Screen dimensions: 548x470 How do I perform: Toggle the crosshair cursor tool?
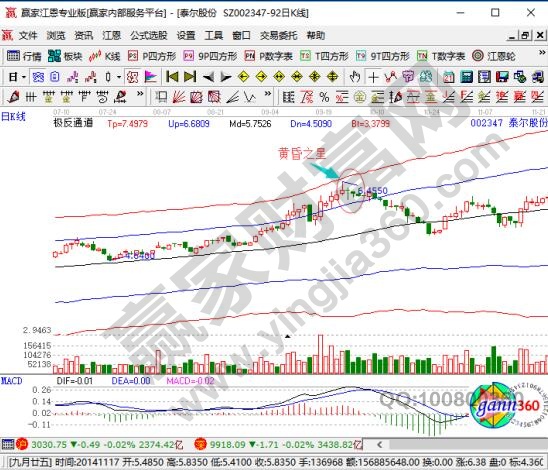click(373, 77)
